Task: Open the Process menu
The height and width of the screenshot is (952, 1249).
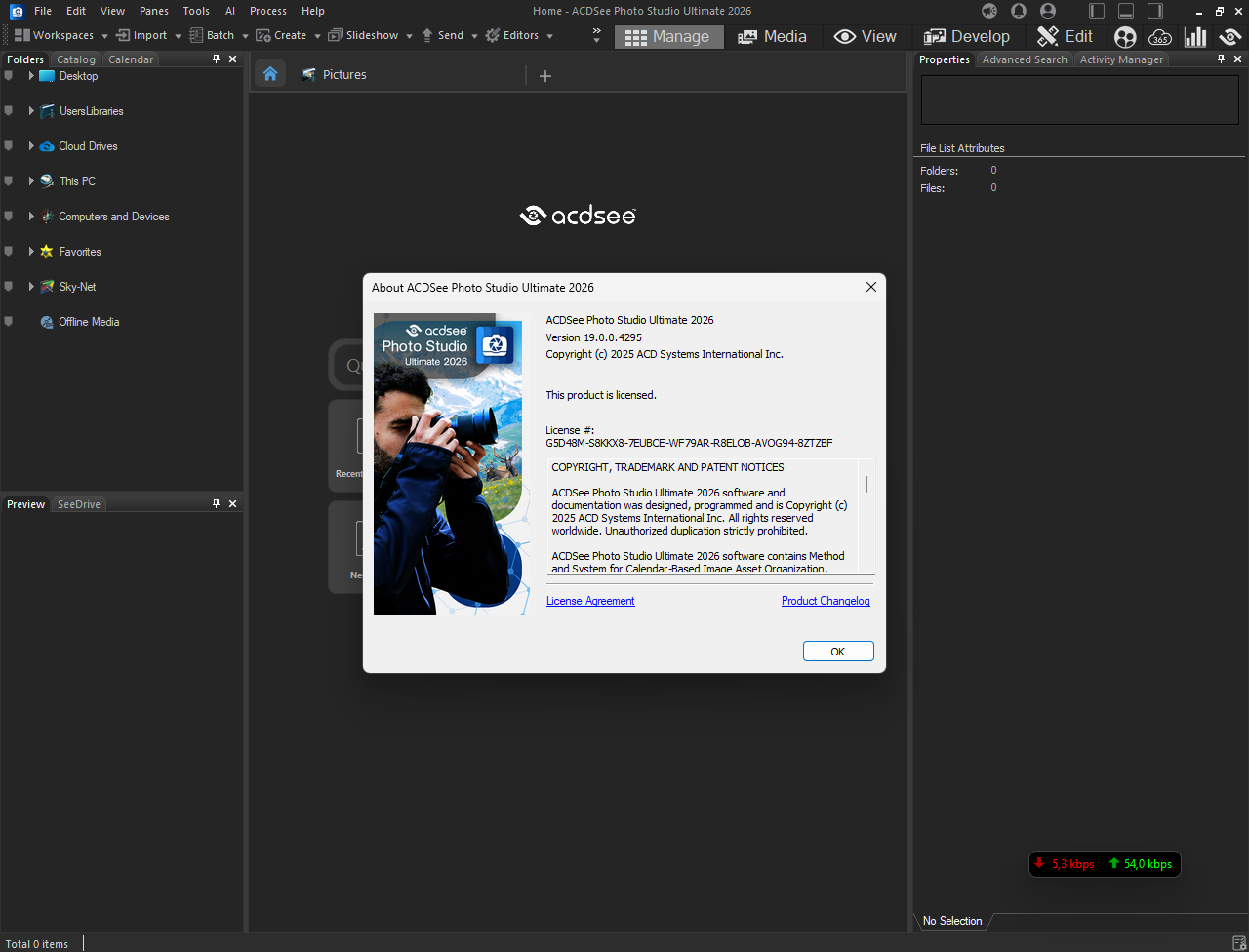Action: pyautogui.click(x=268, y=11)
